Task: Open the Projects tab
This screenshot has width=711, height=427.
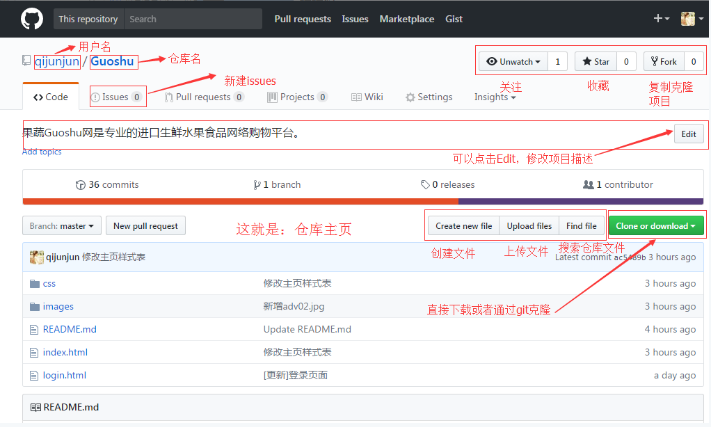Action: coord(297,97)
